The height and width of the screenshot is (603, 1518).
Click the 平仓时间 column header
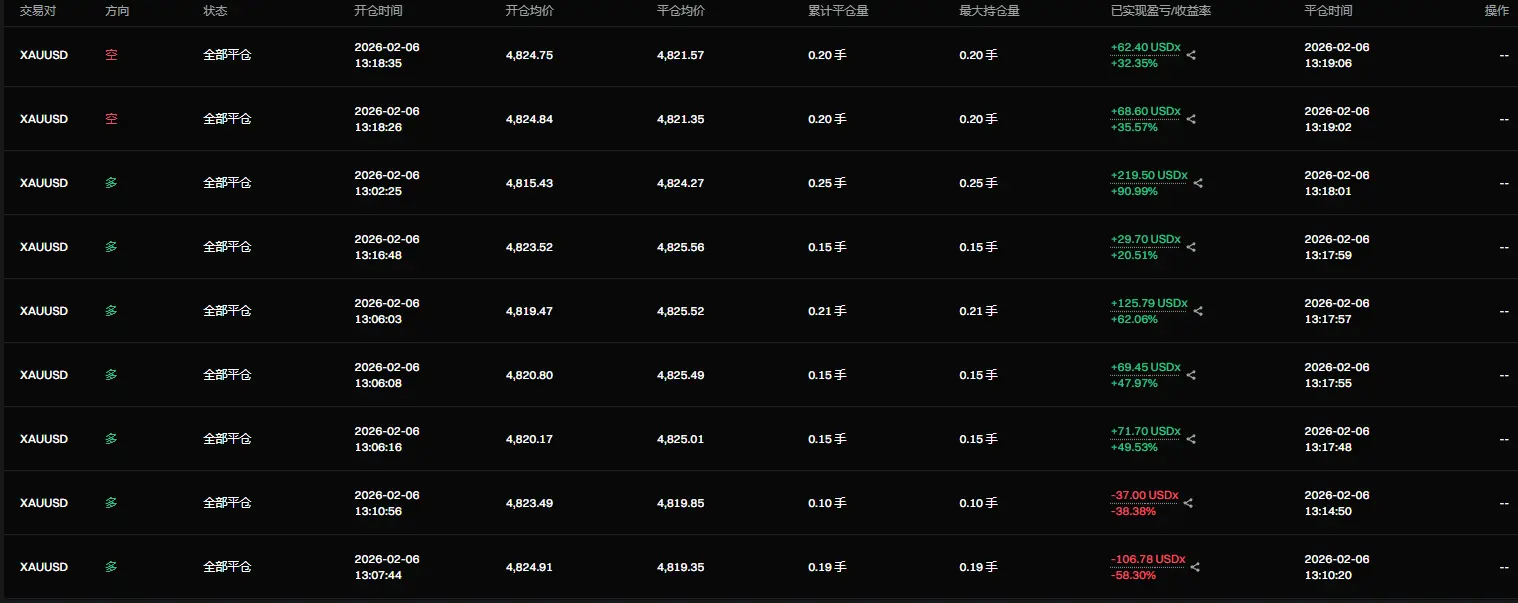tap(1329, 11)
